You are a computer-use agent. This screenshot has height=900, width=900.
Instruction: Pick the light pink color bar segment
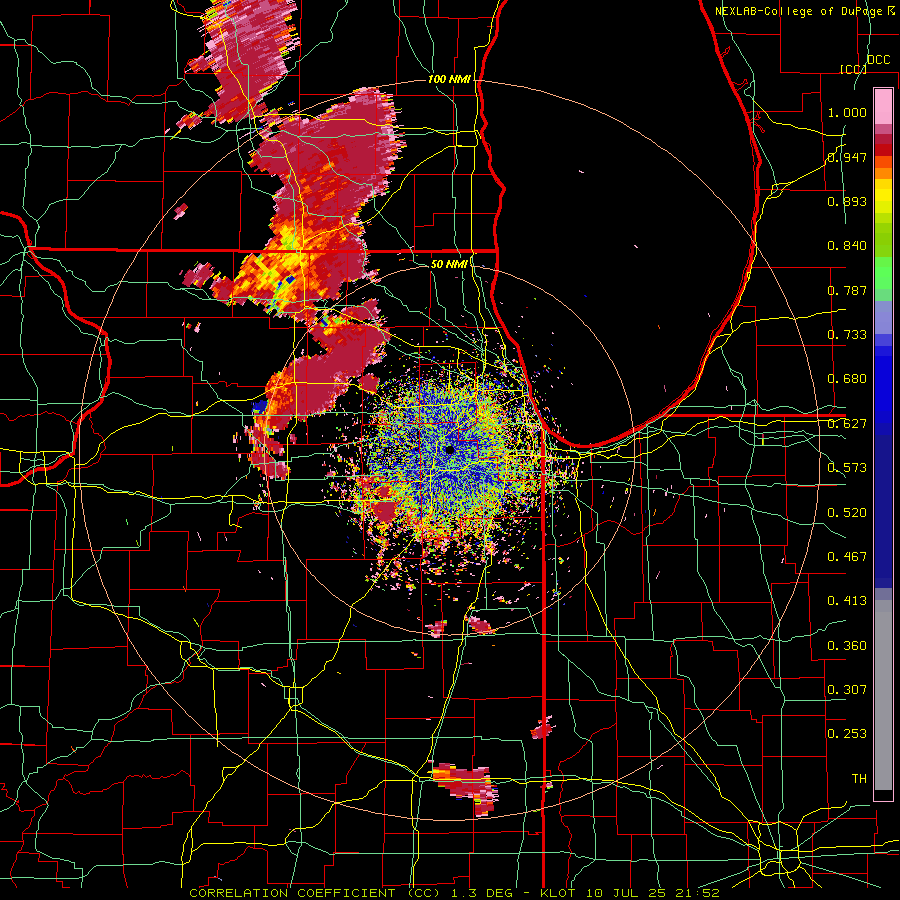click(x=883, y=106)
